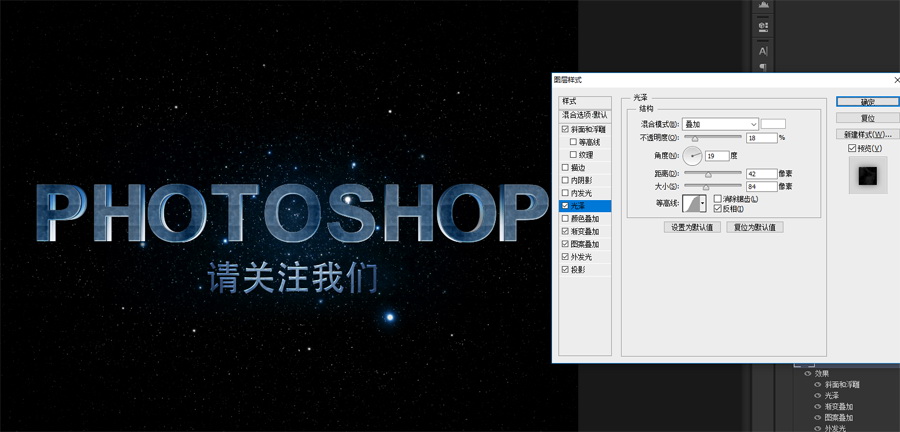Screen dimensions: 900x432
Task: Click the 复位 reset button
Action: point(867,118)
